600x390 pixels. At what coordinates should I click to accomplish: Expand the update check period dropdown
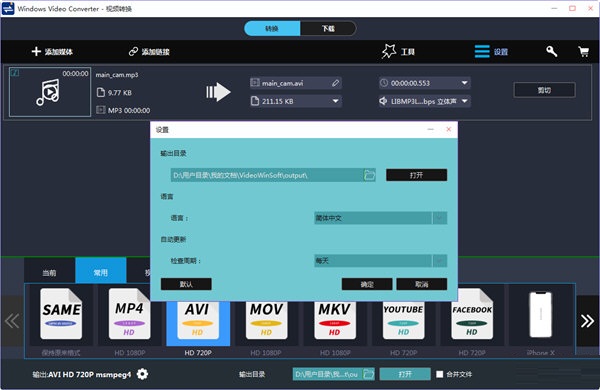[x=440, y=261]
